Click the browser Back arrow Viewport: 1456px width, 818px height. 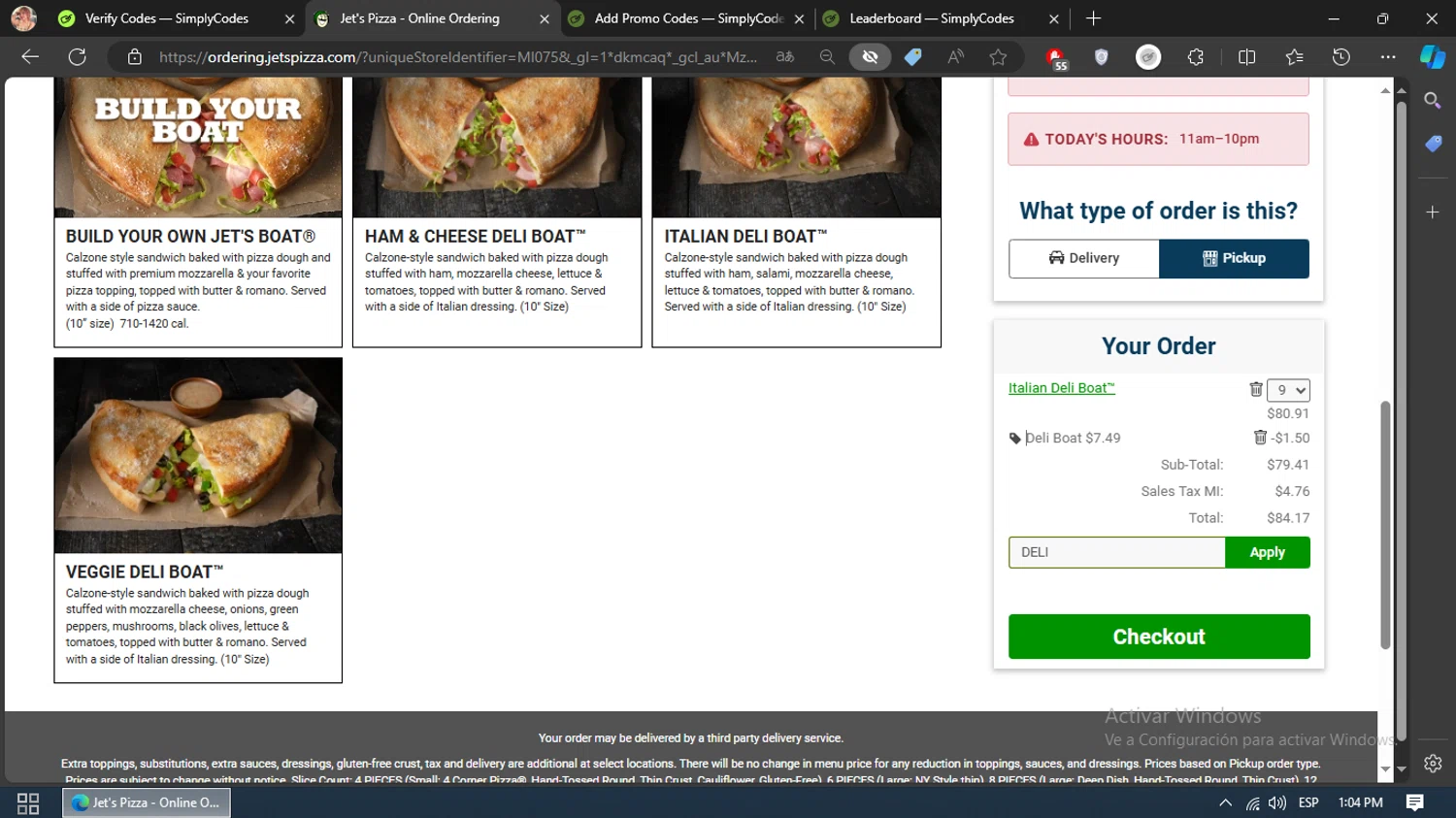(30, 57)
